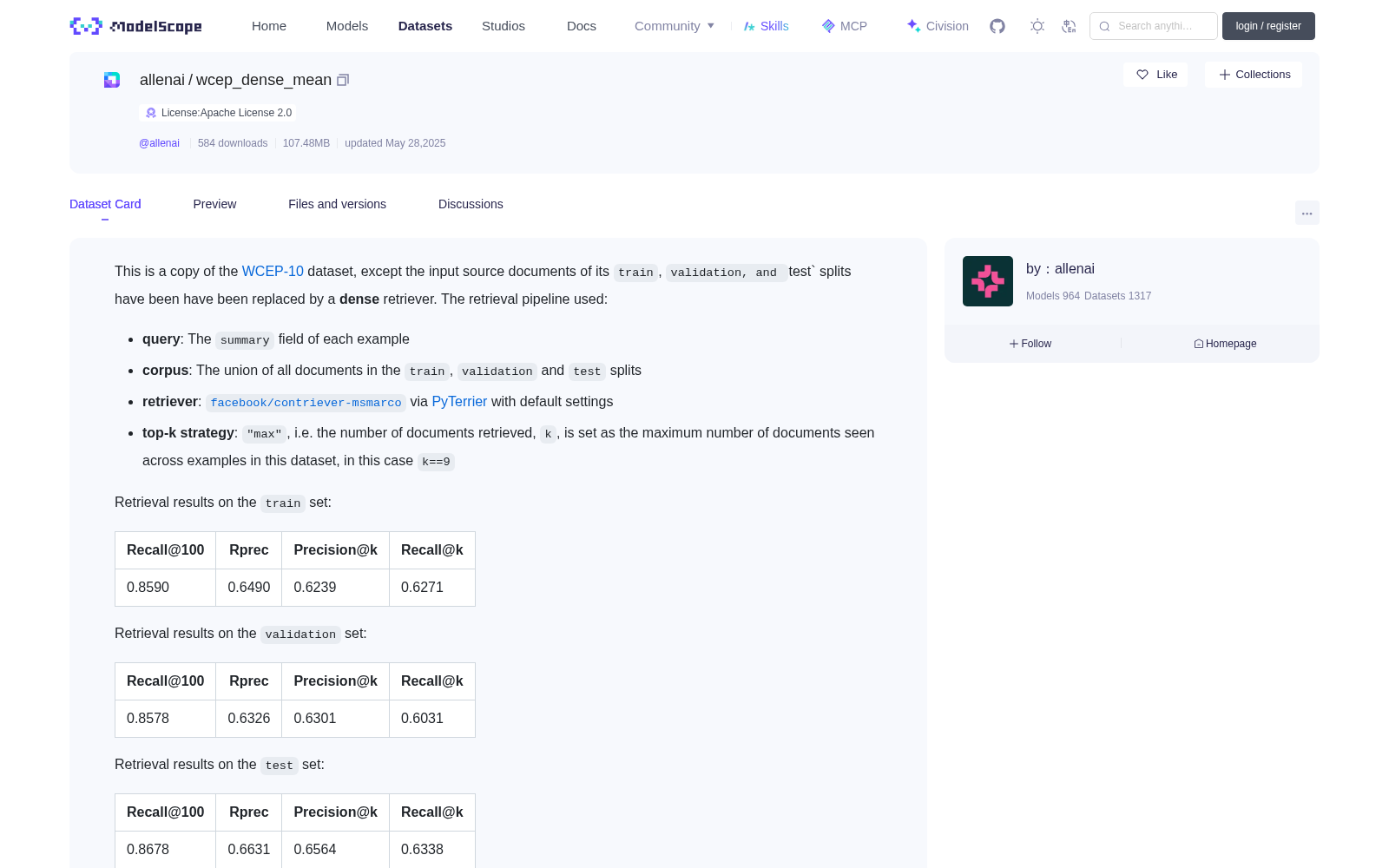
Task: Click train table cell 0.6490
Action: [x=249, y=588]
